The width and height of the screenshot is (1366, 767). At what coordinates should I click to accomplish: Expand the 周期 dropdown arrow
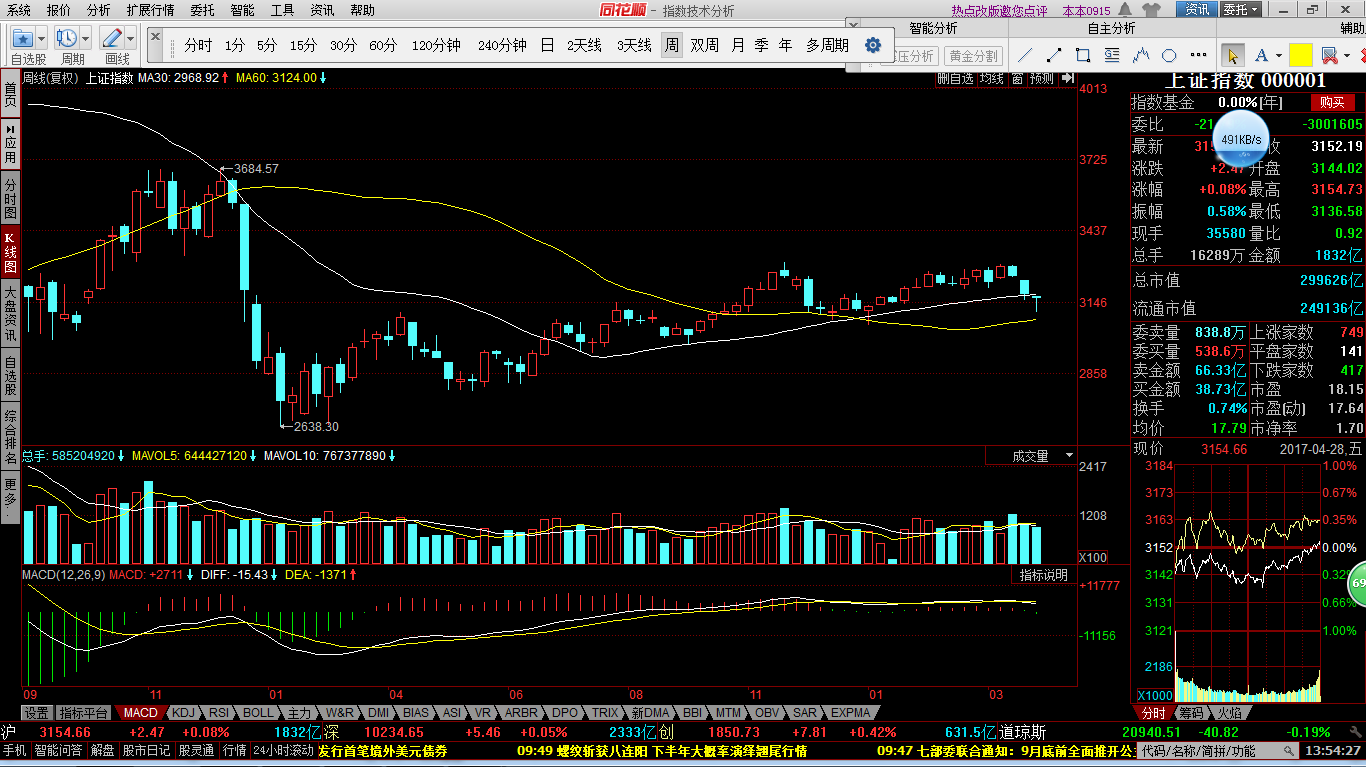coord(86,38)
